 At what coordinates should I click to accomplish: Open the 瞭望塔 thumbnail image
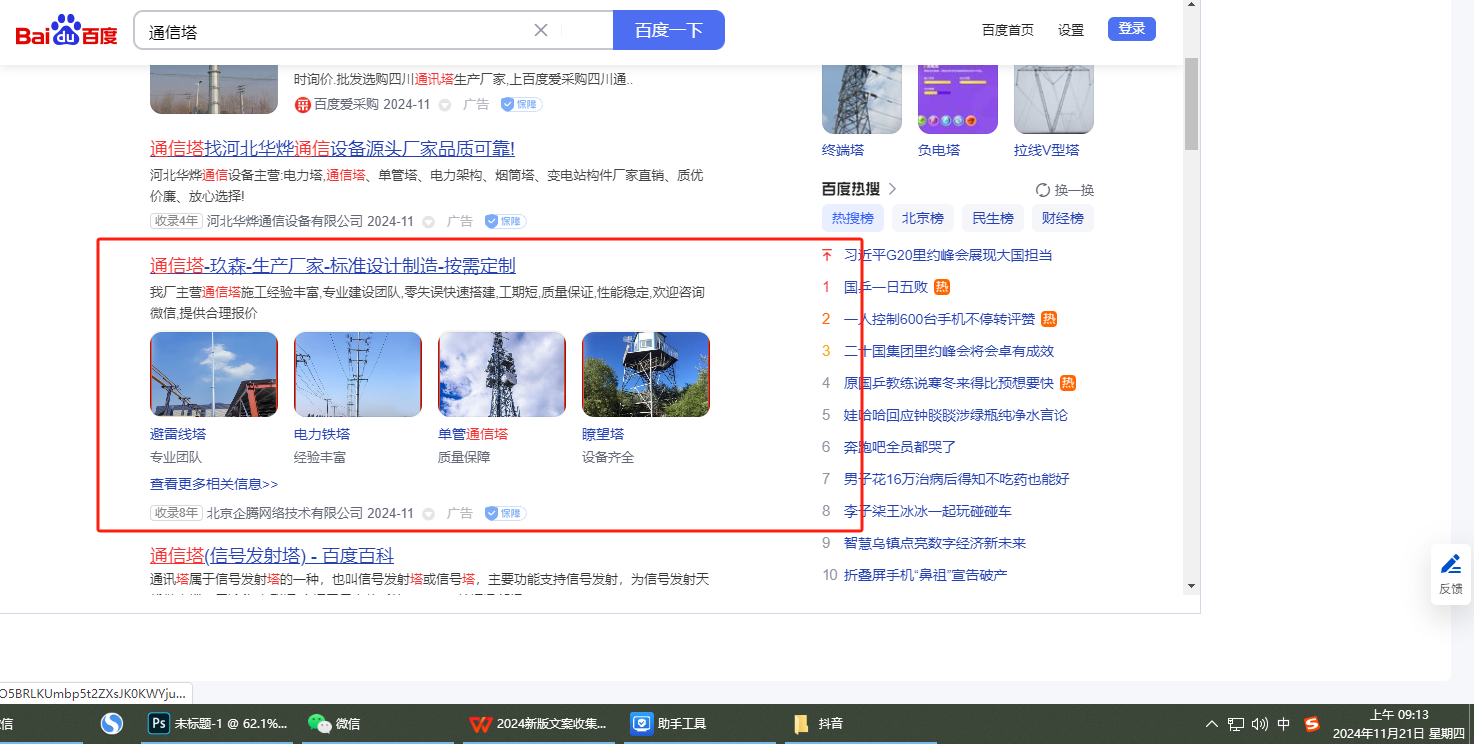646,374
